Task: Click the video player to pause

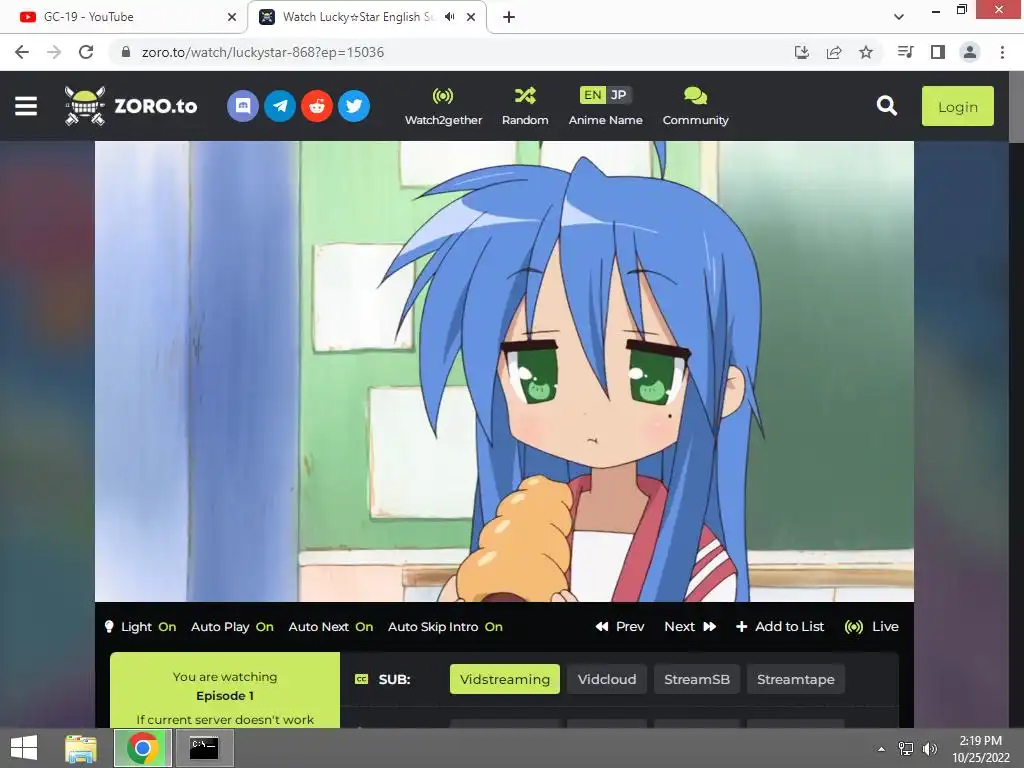Action: point(504,371)
